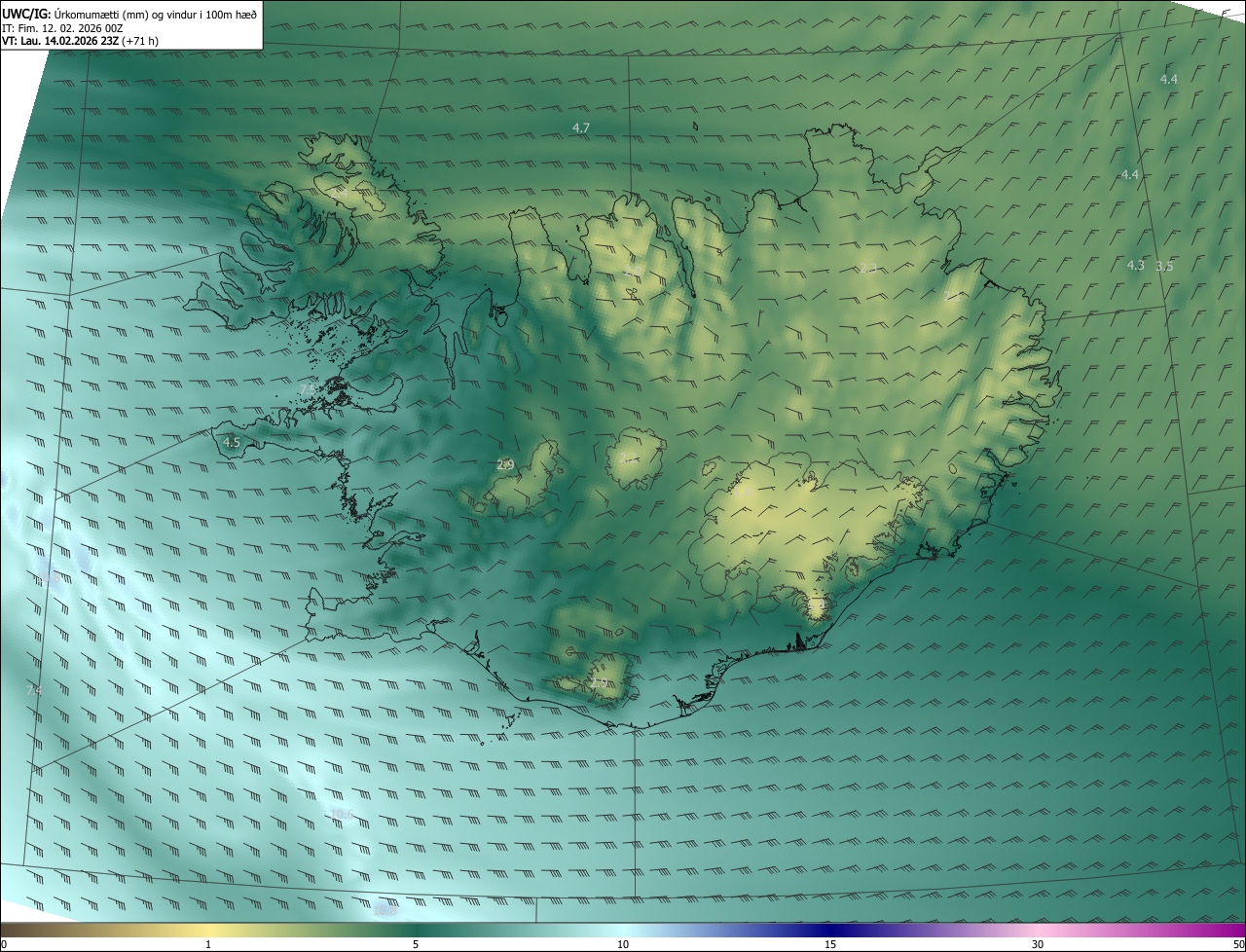Viewport: 1246px width, 952px height.
Task: Click the 'UWC/IG: Úrkomumætti (mm)' title line
Action: [x=130, y=13]
